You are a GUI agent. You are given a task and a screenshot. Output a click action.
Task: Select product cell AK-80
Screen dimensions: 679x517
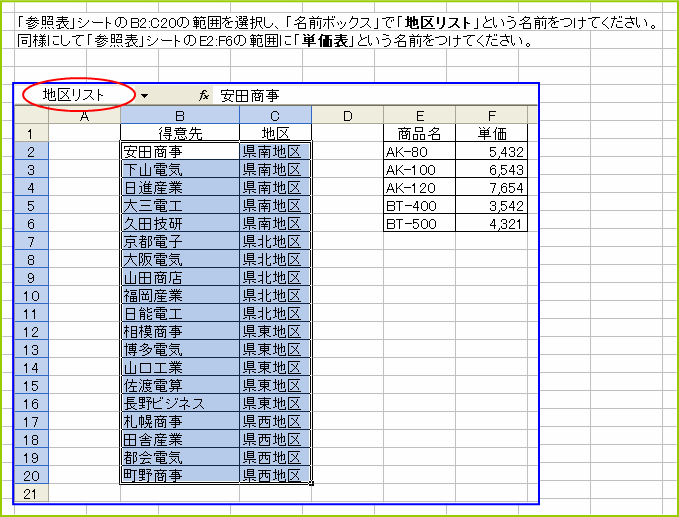click(419, 151)
